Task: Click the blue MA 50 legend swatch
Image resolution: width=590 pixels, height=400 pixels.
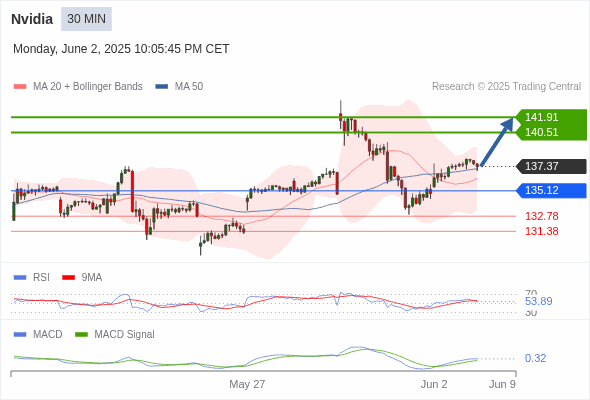Action: click(x=161, y=87)
